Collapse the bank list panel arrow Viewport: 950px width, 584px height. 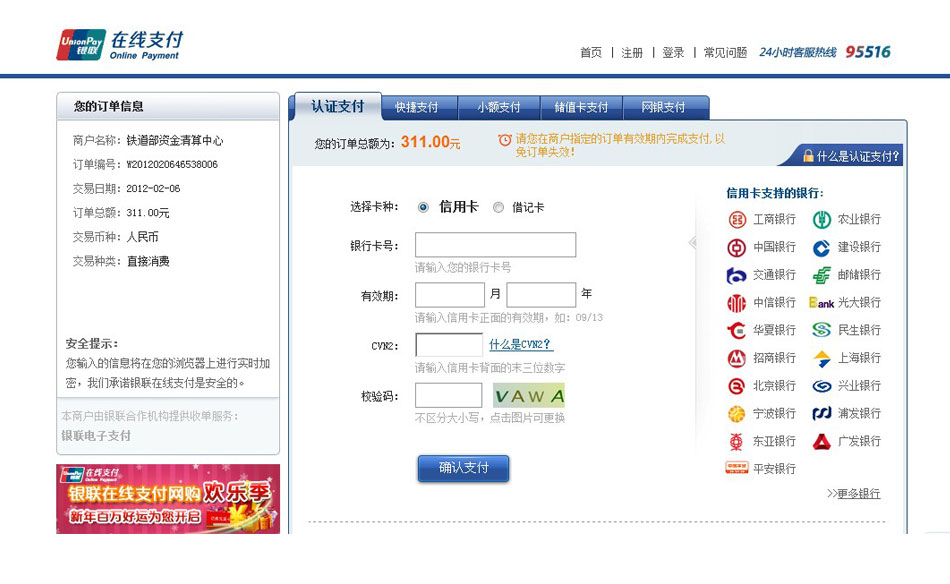click(x=693, y=243)
